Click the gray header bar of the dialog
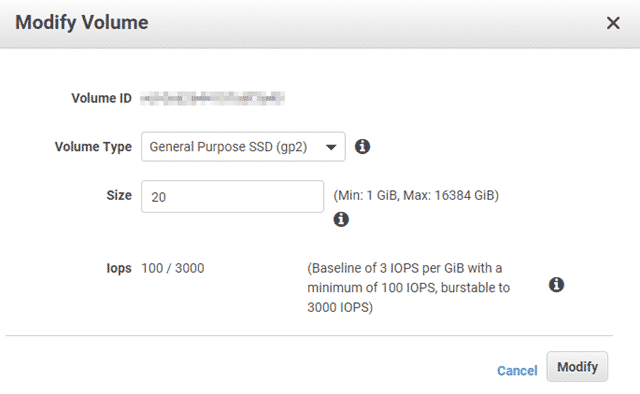This screenshot has width=640, height=394. 320,24
